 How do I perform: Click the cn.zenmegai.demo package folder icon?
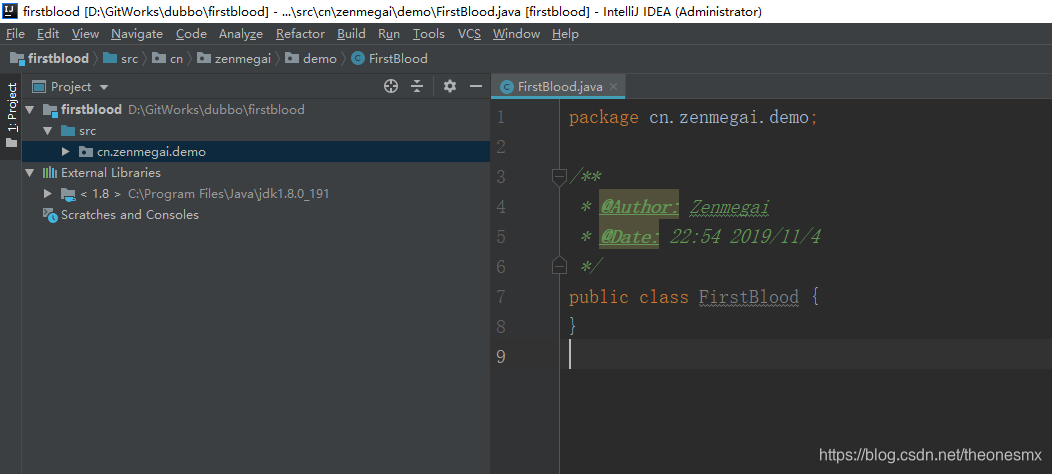[x=86, y=152]
